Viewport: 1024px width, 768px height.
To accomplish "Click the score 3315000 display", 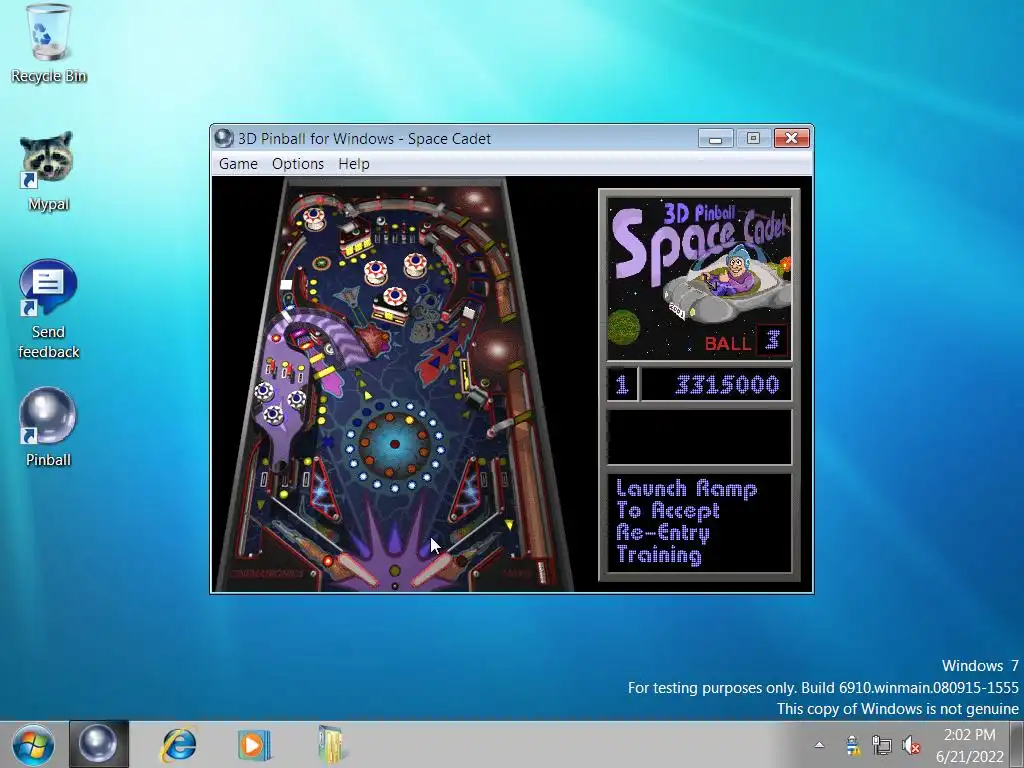I will [716, 384].
